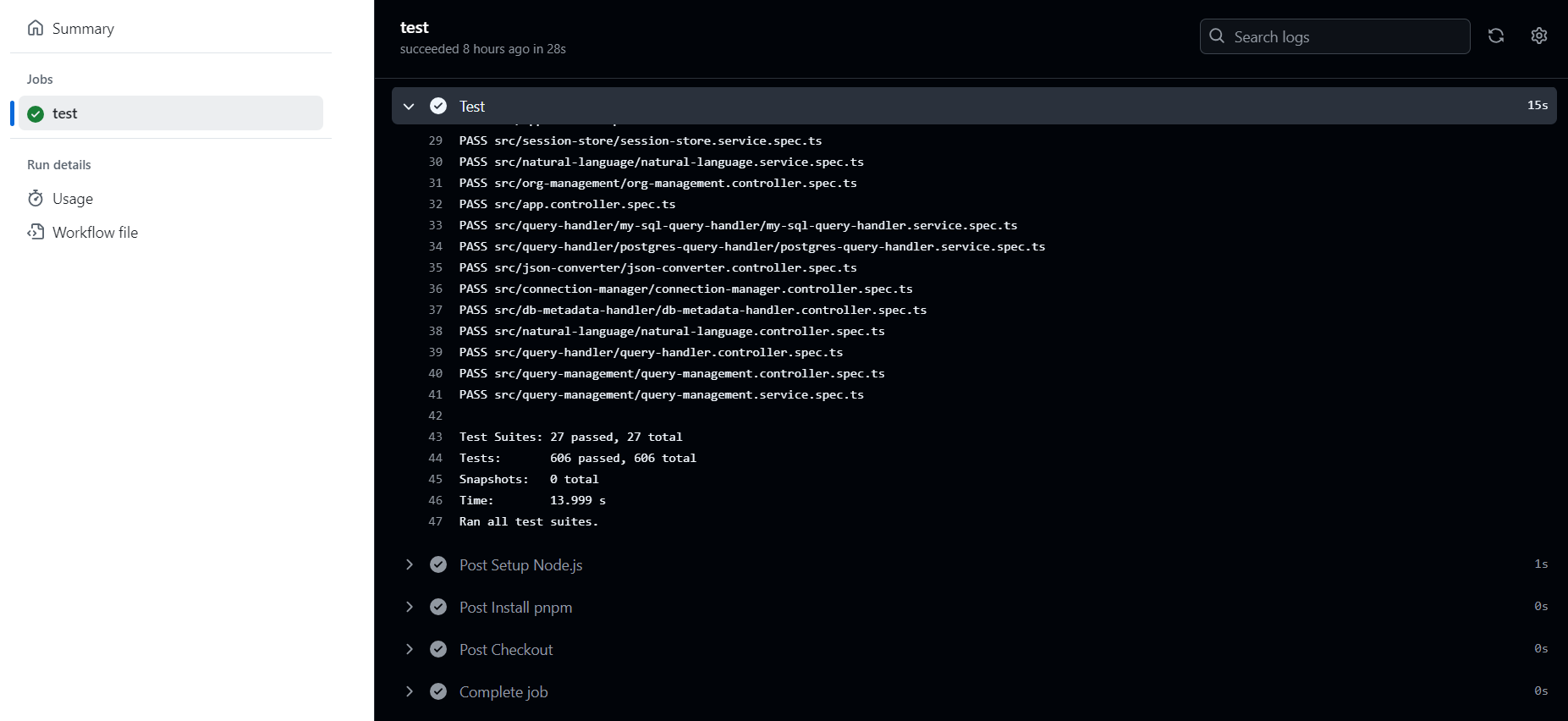The height and width of the screenshot is (721, 1568).
Task: Open the Post Setup Node.js step label
Action: click(521, 565)
